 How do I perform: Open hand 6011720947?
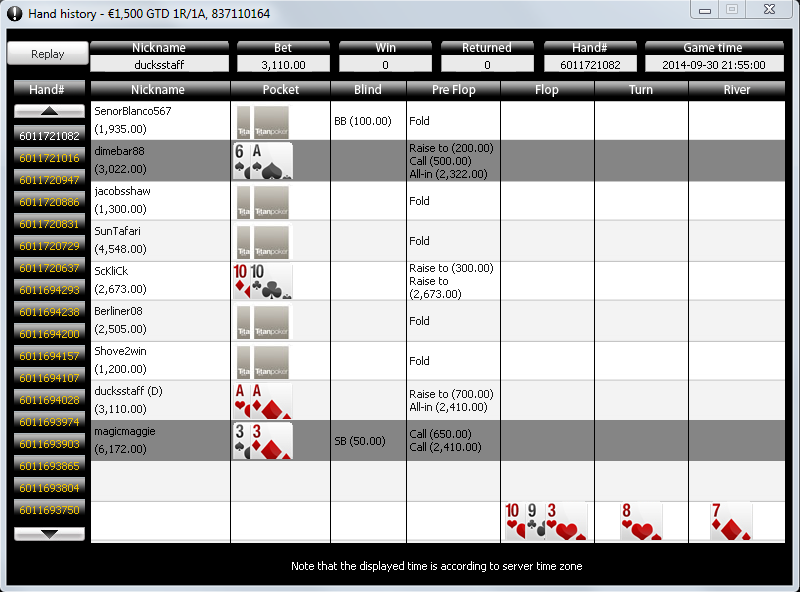(x=49, y=180)
